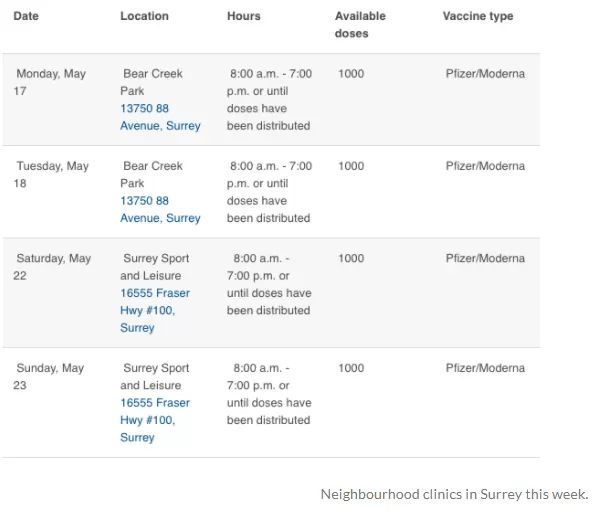593x513 pixels.
Task: Click the Date column header
Action: tap(26, 16)
